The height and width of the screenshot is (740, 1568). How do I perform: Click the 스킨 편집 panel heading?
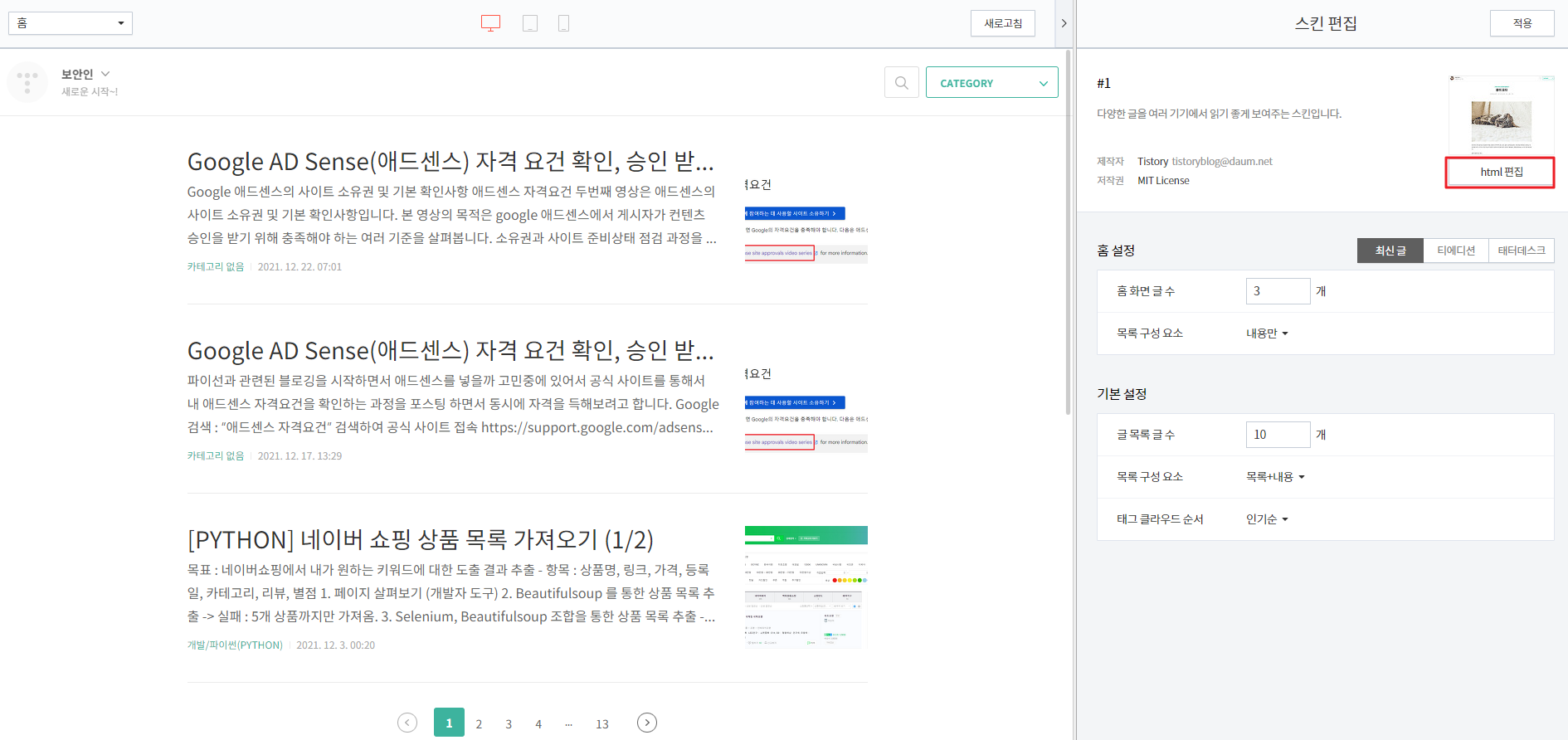click(x=1326, y=23)
